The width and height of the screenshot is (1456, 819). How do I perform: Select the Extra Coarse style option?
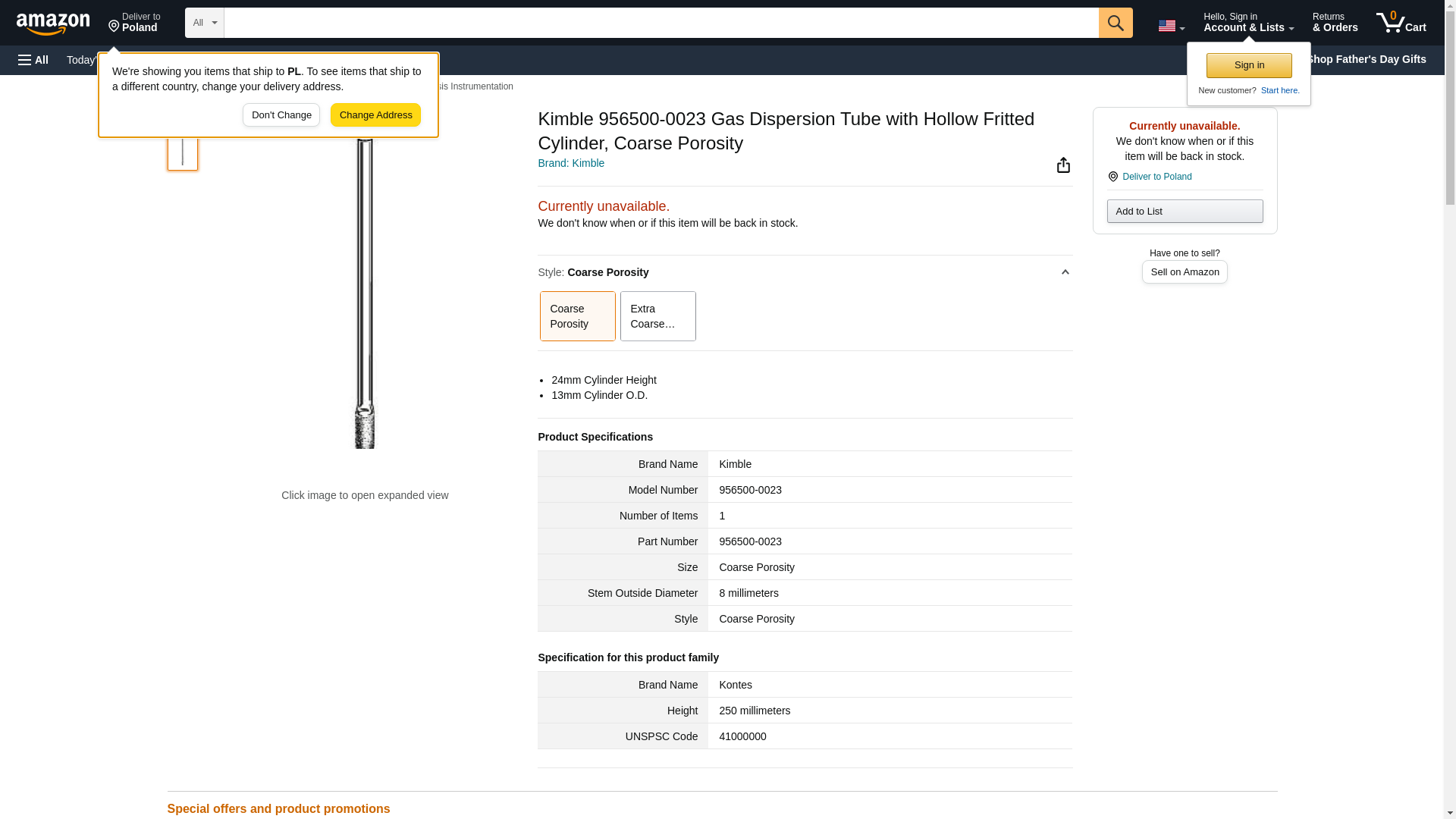click(657, 316)
